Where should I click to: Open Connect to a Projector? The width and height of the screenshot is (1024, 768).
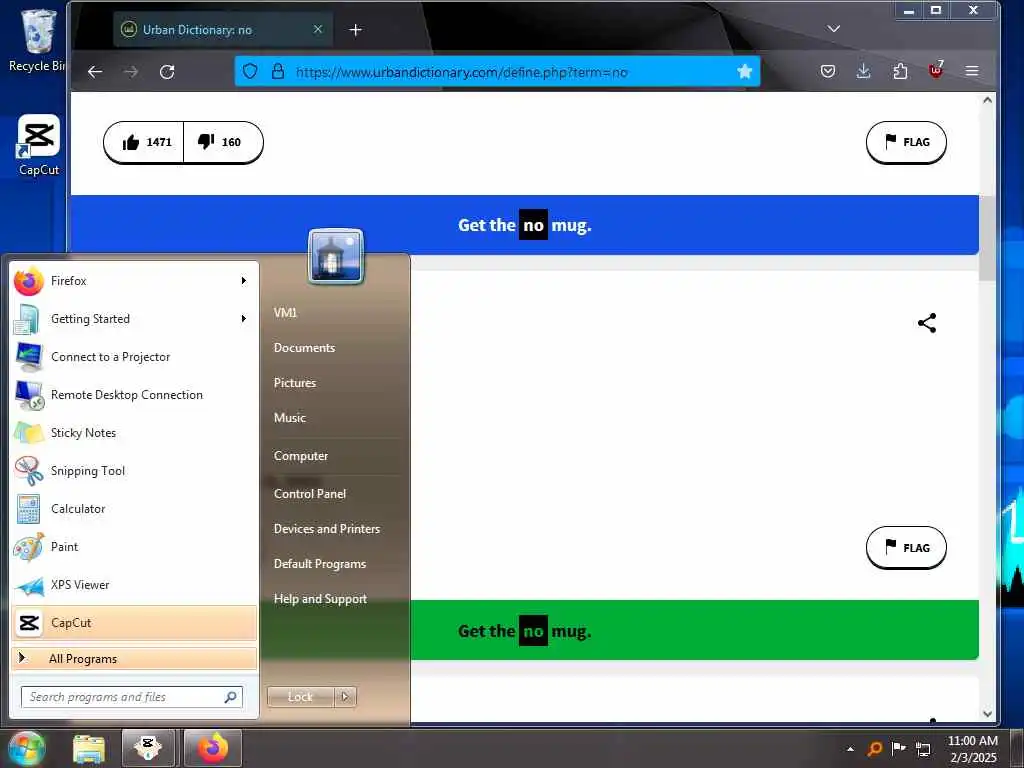135,357
